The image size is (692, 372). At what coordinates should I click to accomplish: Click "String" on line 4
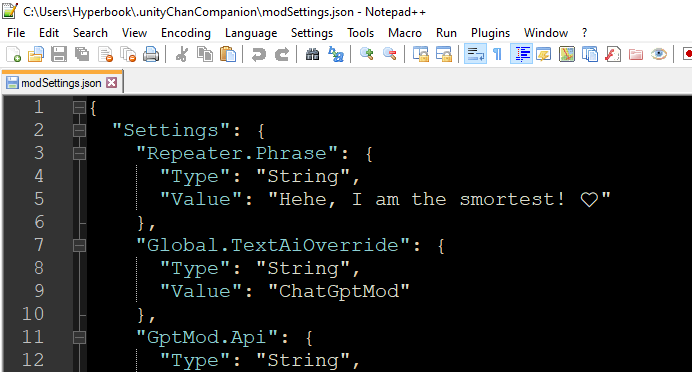tap(303, 177)
